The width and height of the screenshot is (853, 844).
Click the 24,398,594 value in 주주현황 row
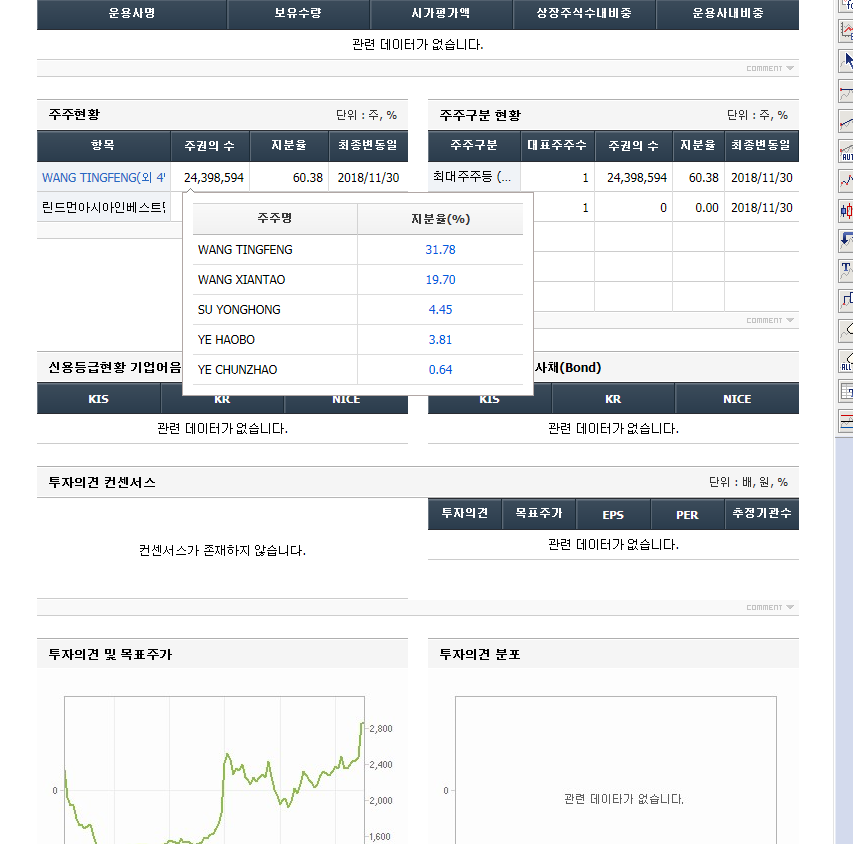pos(214,177)
